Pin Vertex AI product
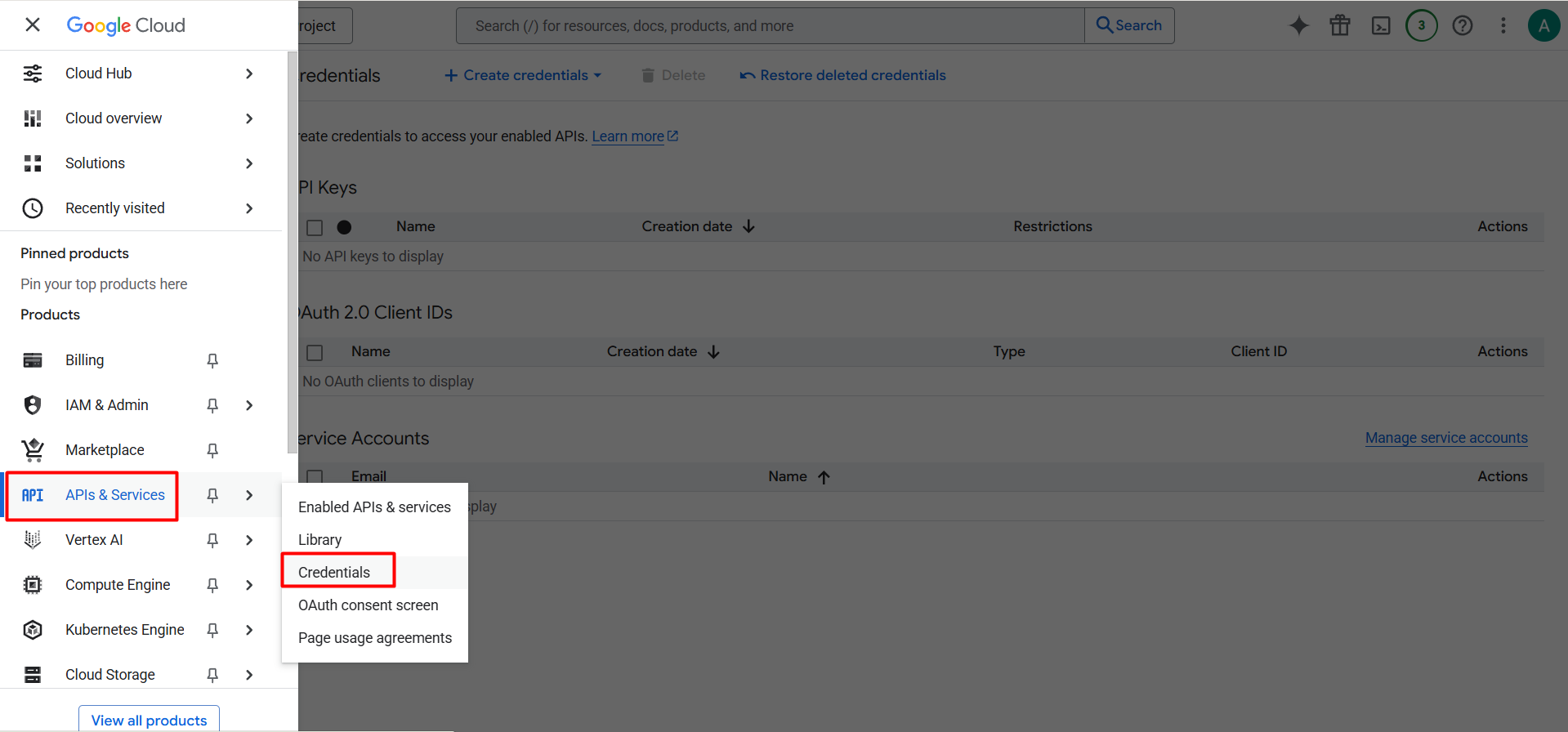1568x732 pixels. [212, 540]
